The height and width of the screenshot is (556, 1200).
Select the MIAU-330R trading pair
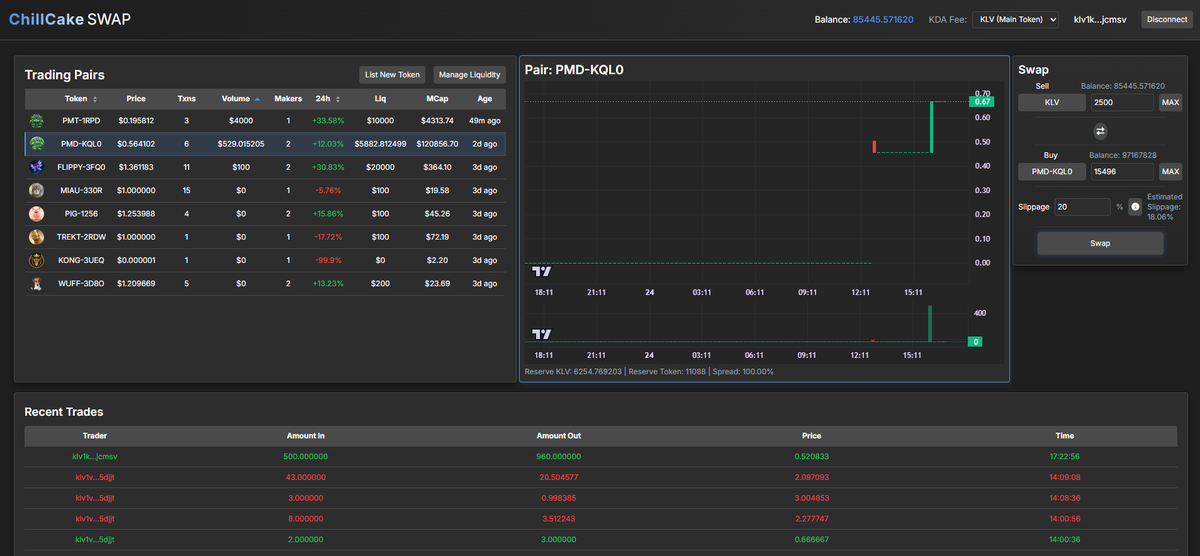pyautogui.click(x=265, y=190)
